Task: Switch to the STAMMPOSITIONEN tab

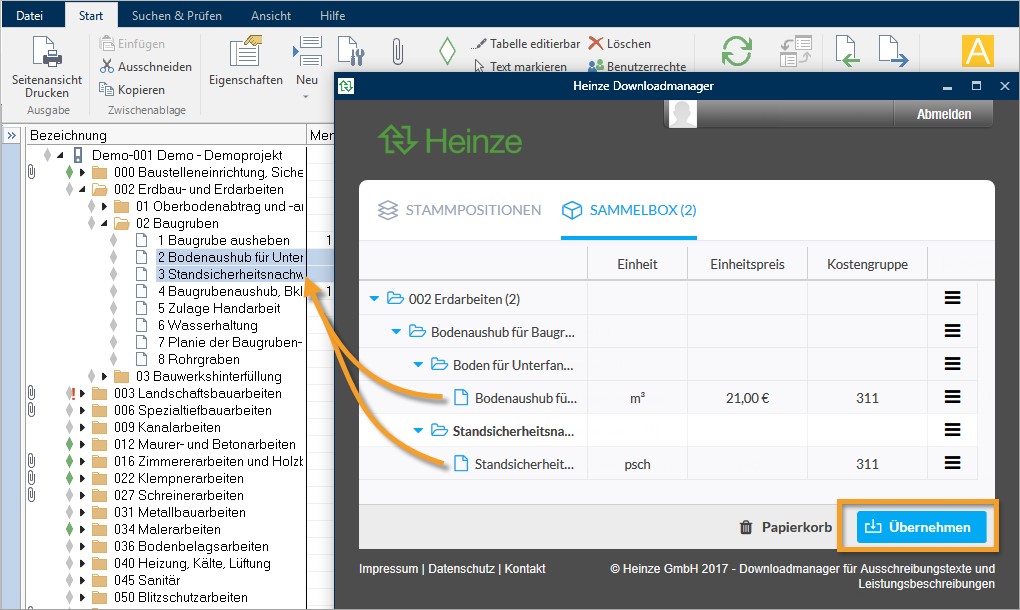Action: coord(459,210)
